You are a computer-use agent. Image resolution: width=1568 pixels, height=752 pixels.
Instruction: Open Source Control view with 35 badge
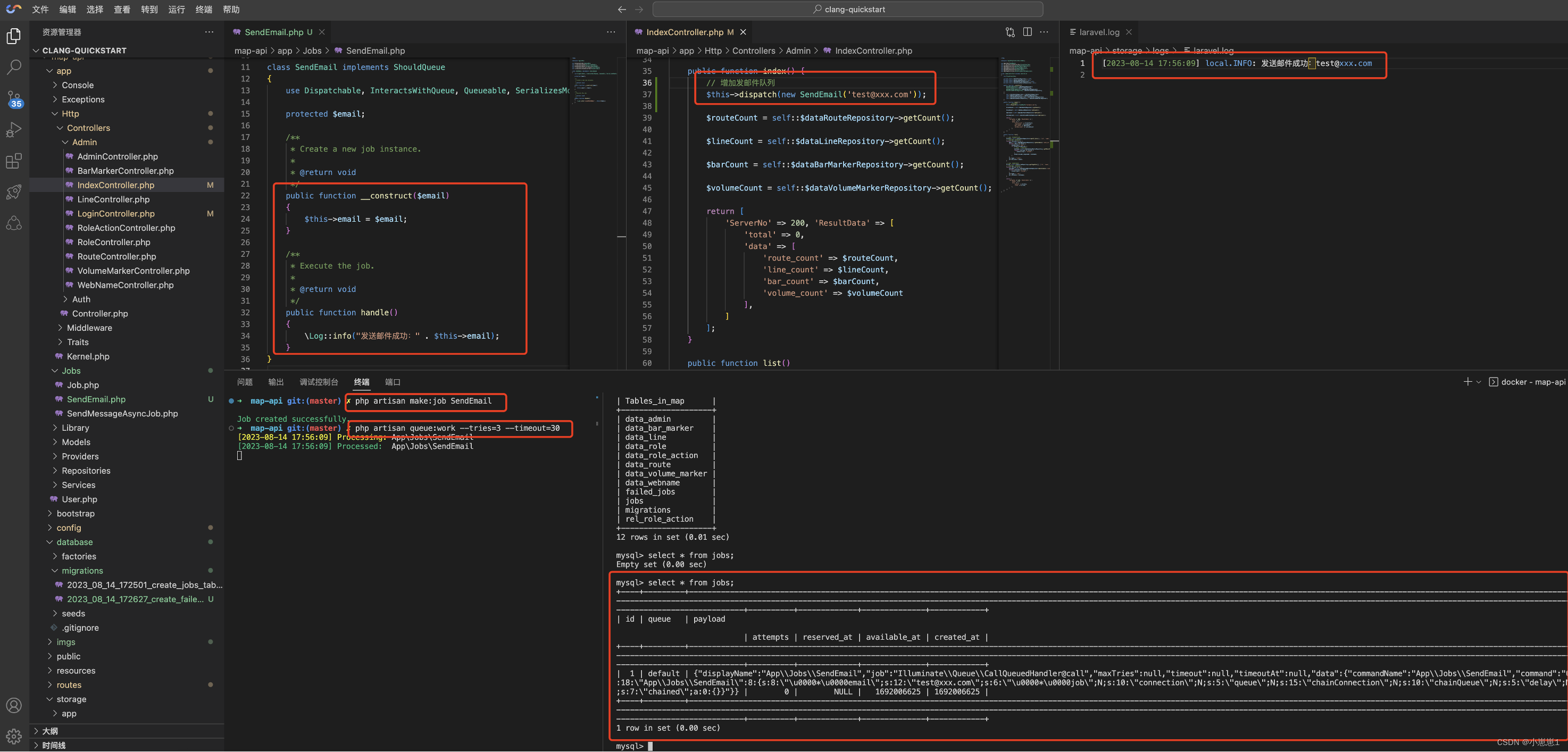14,99
